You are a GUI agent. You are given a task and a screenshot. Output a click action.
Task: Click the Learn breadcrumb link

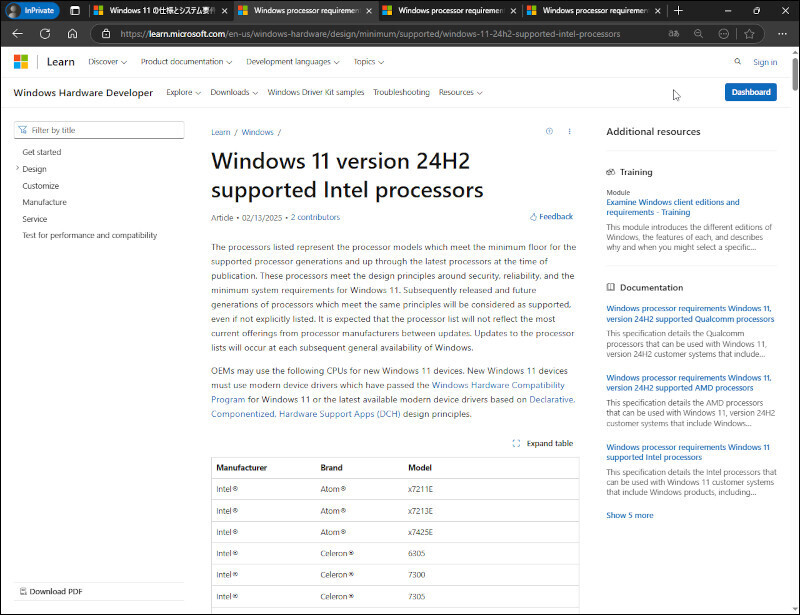point(221,132)
